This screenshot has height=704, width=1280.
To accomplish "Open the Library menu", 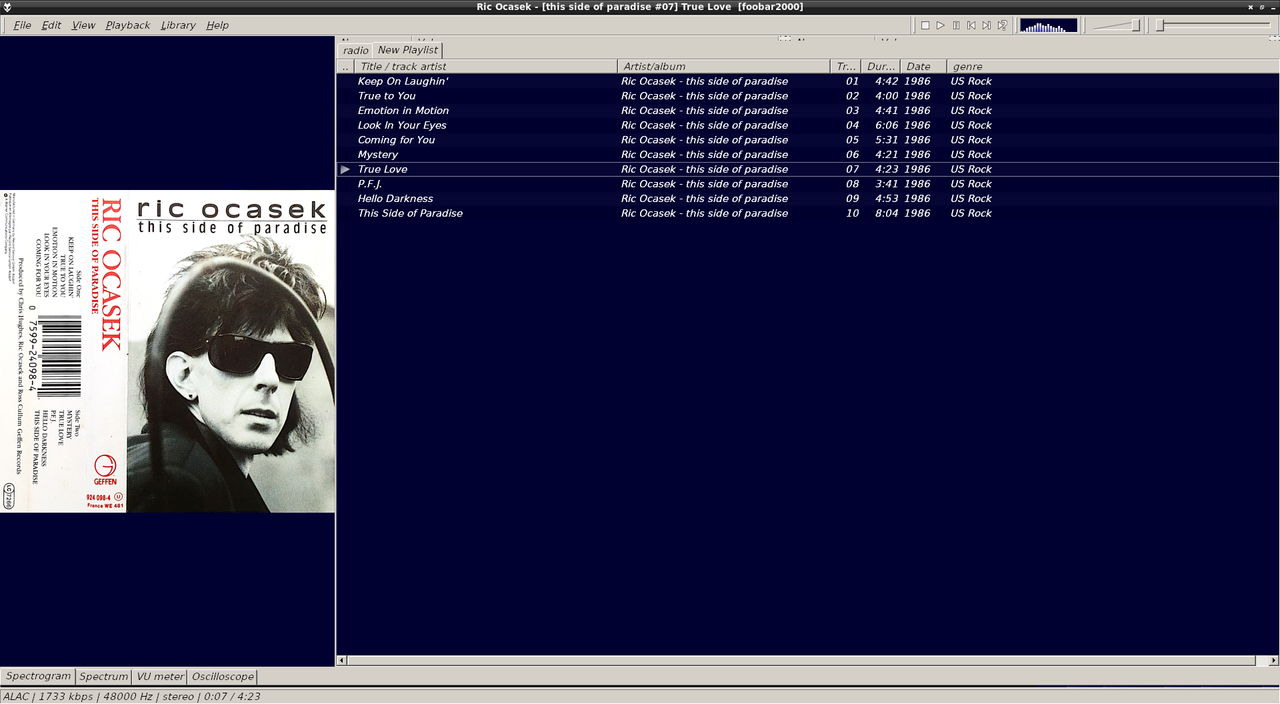I will [178, 25].
